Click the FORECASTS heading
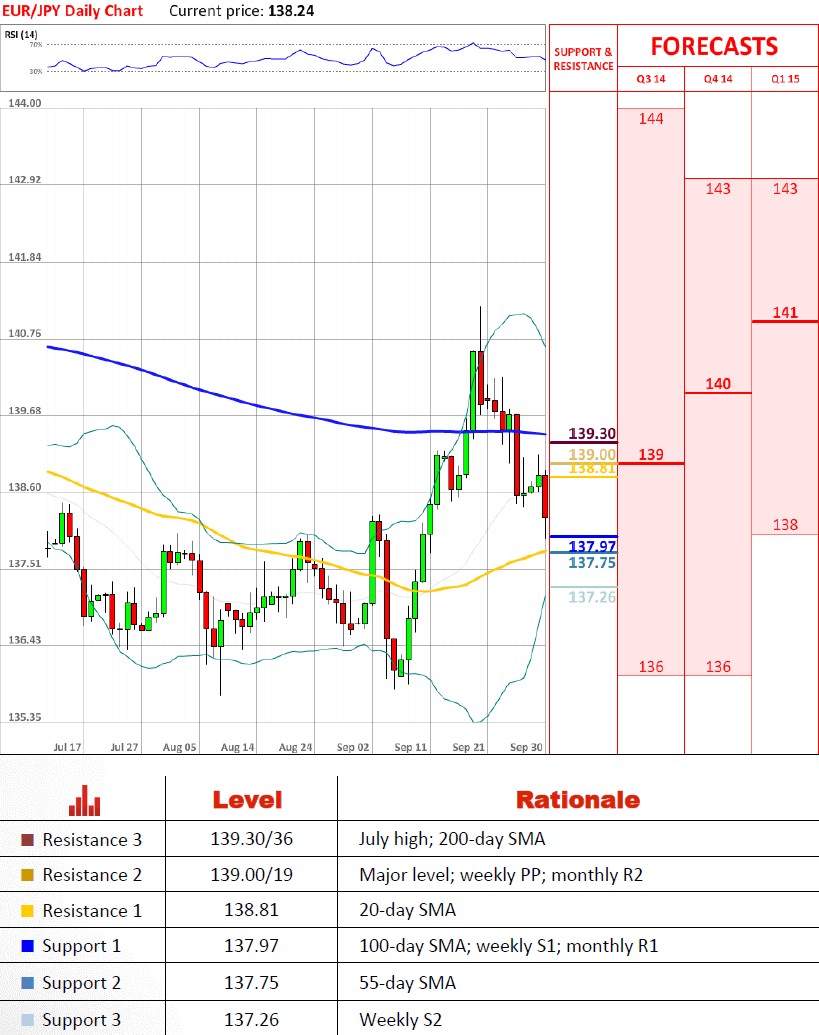The width and height of the screenshot is (819, 1035). click(715, 46)
